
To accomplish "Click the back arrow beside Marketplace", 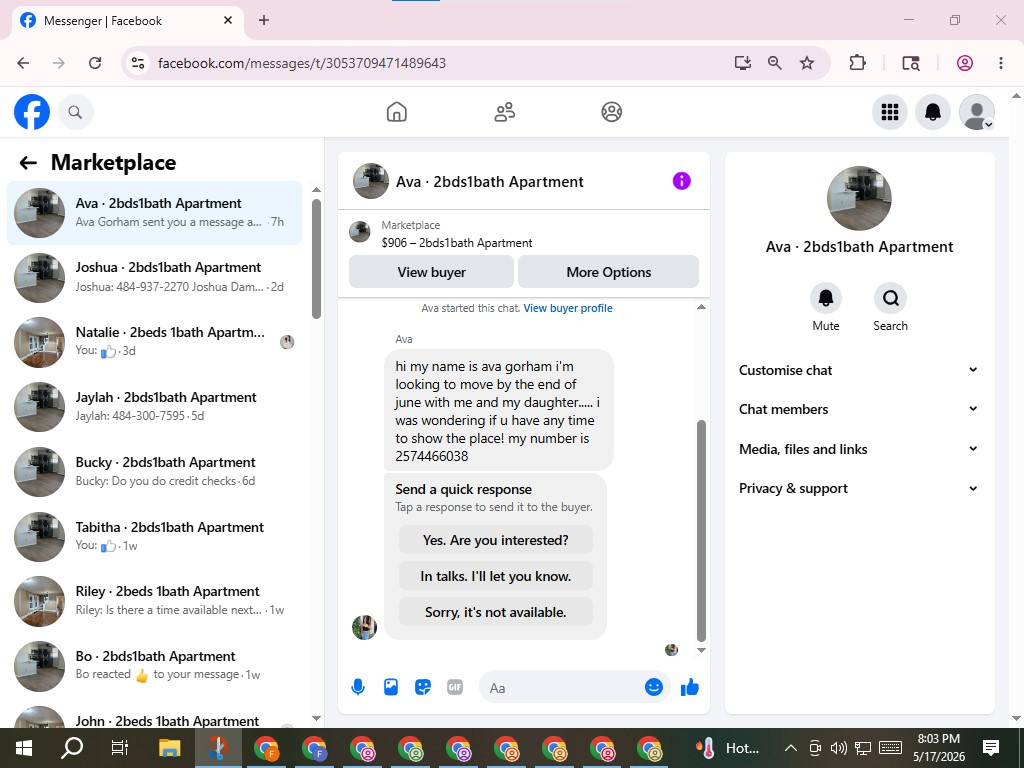I will 27,163.
